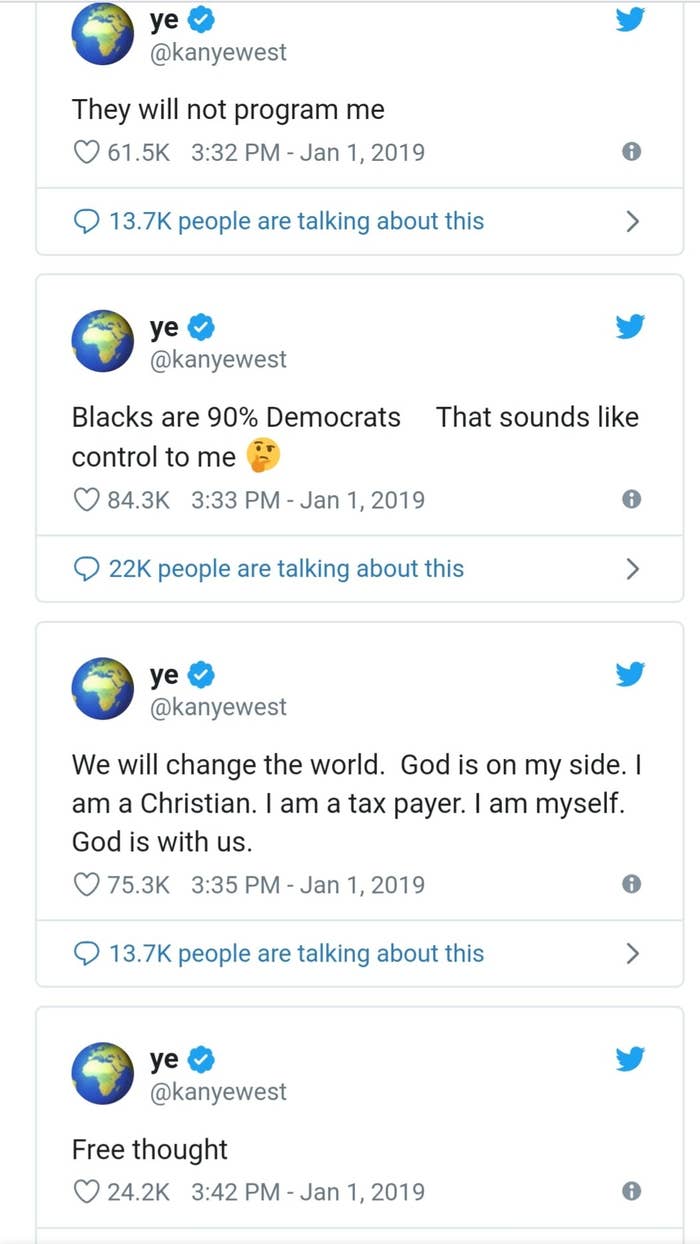Like the "Free thought" tweet

pyautogui.click(x=88, y=1191)
